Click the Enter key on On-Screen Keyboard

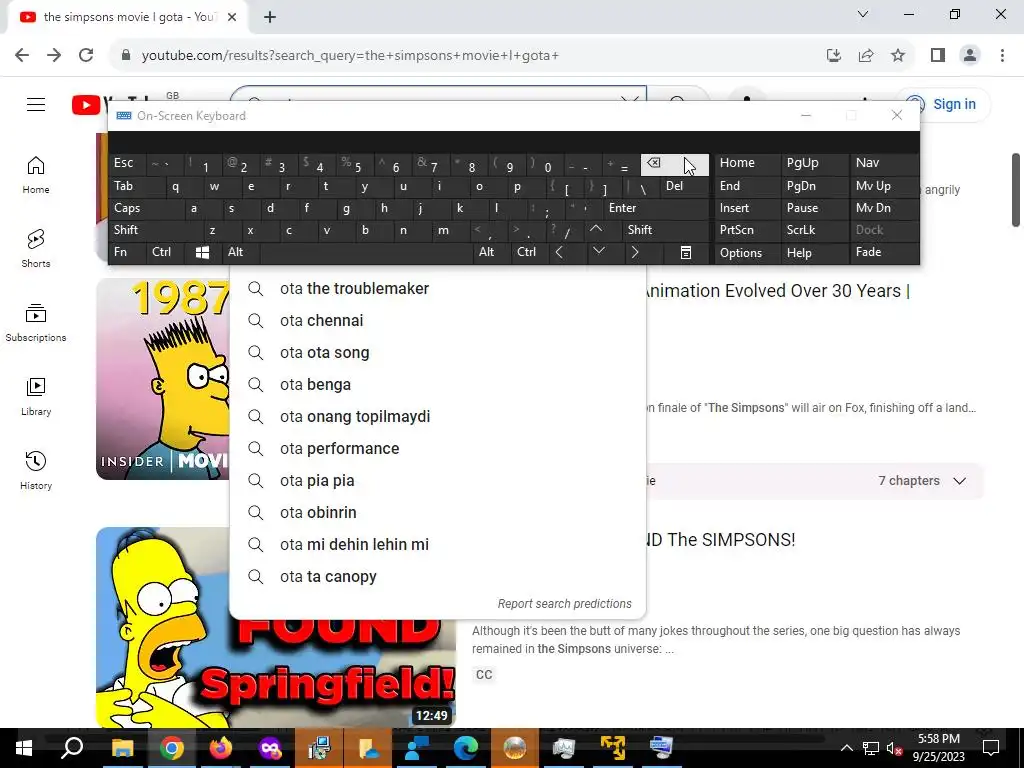coord(655,208)
